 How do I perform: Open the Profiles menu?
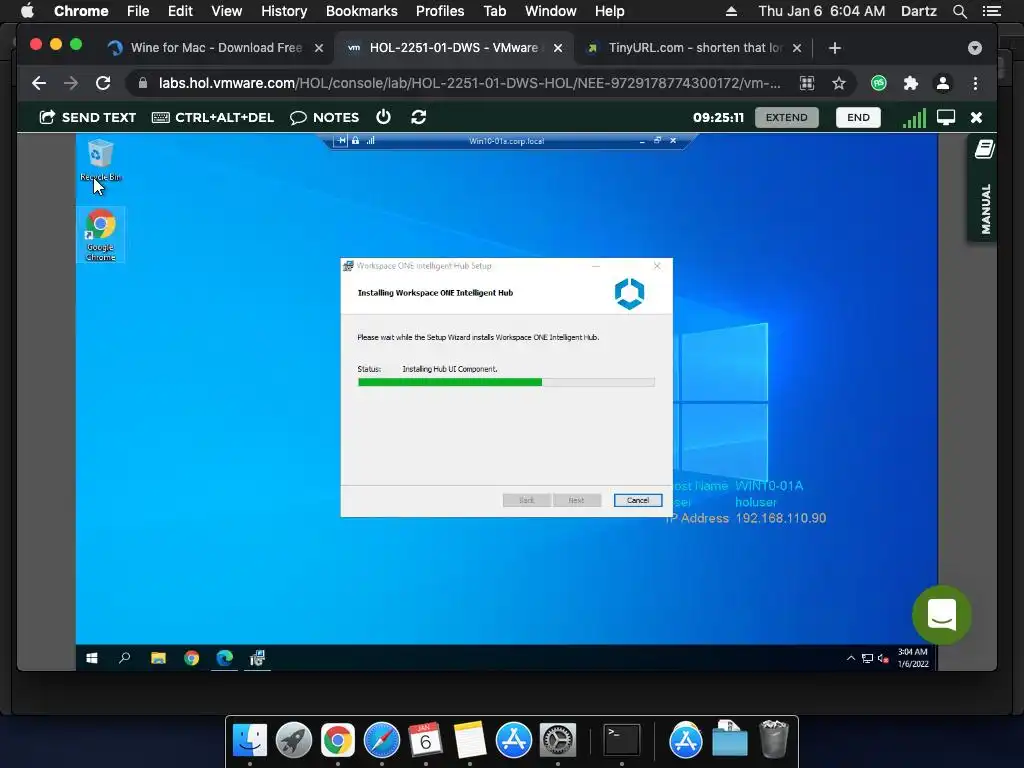tap(440, 11)
